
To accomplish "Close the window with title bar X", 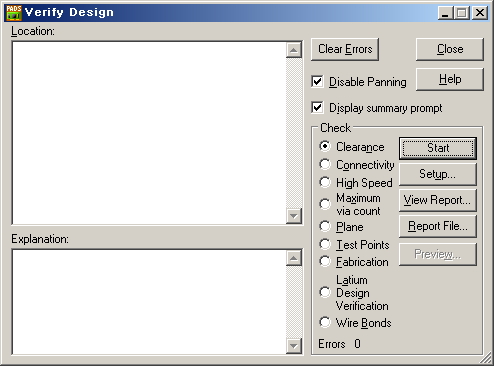I will pos(480,13).
